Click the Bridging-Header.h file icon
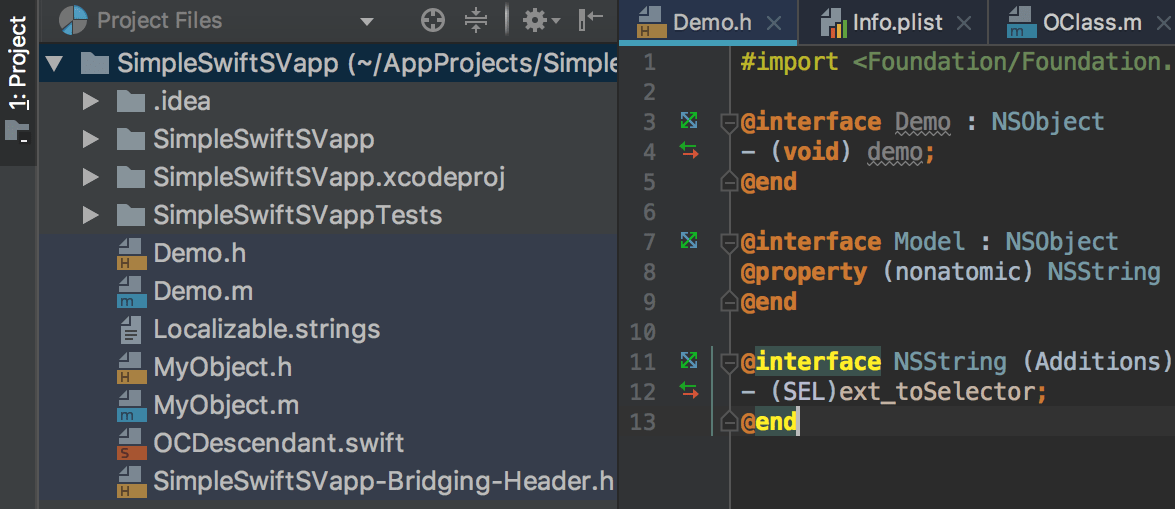 point(131,482)
